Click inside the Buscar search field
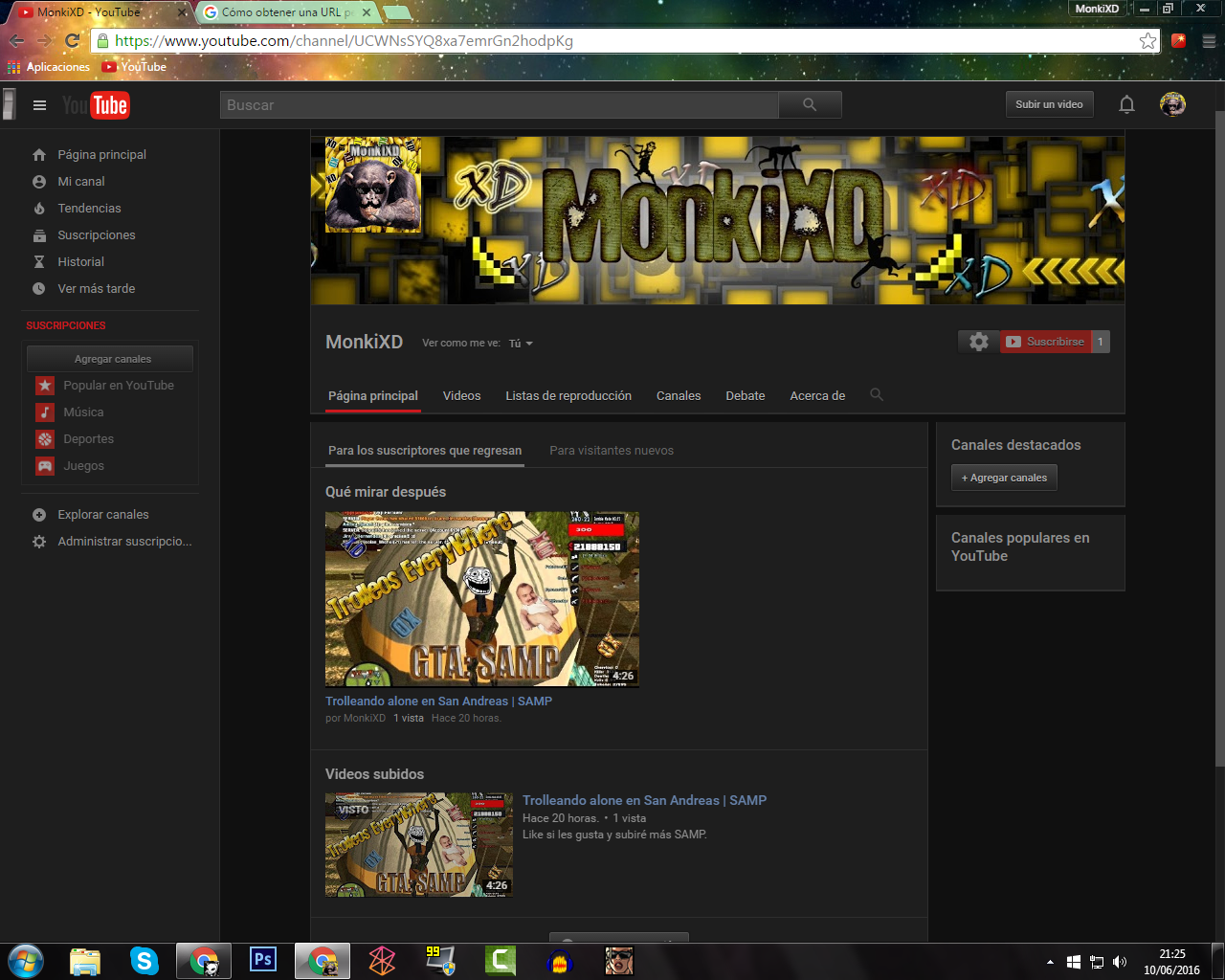 coord(500,104)
